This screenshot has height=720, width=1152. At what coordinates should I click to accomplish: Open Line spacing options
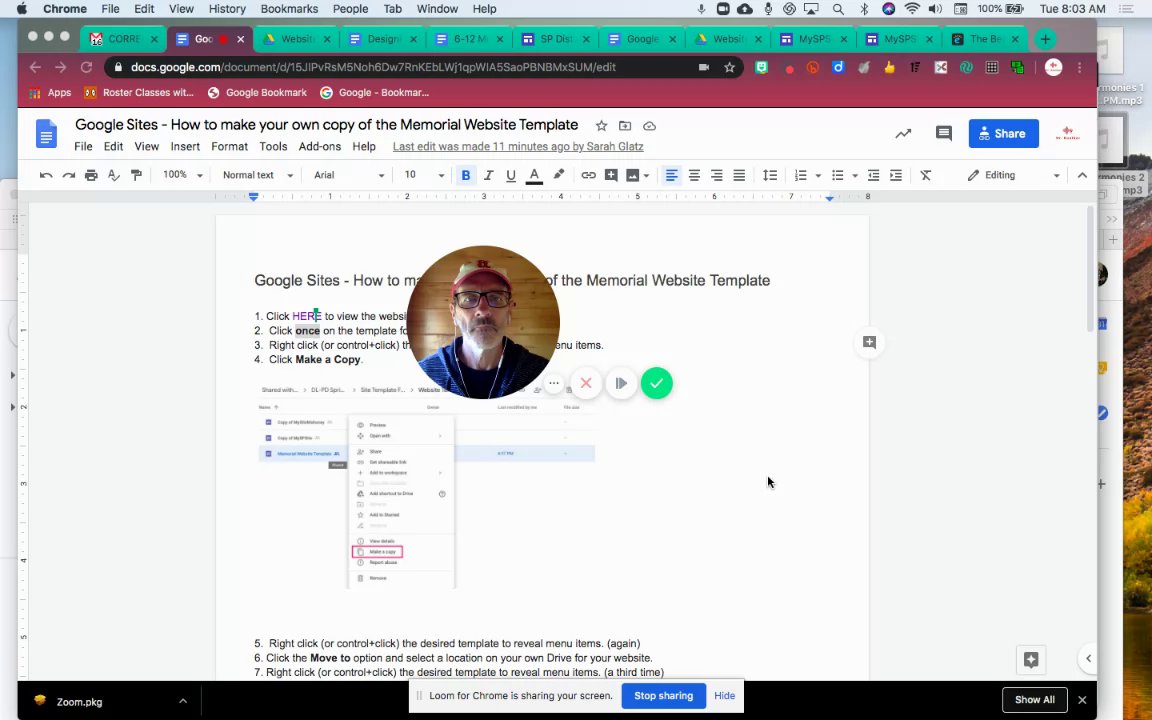tap(769, 175)
